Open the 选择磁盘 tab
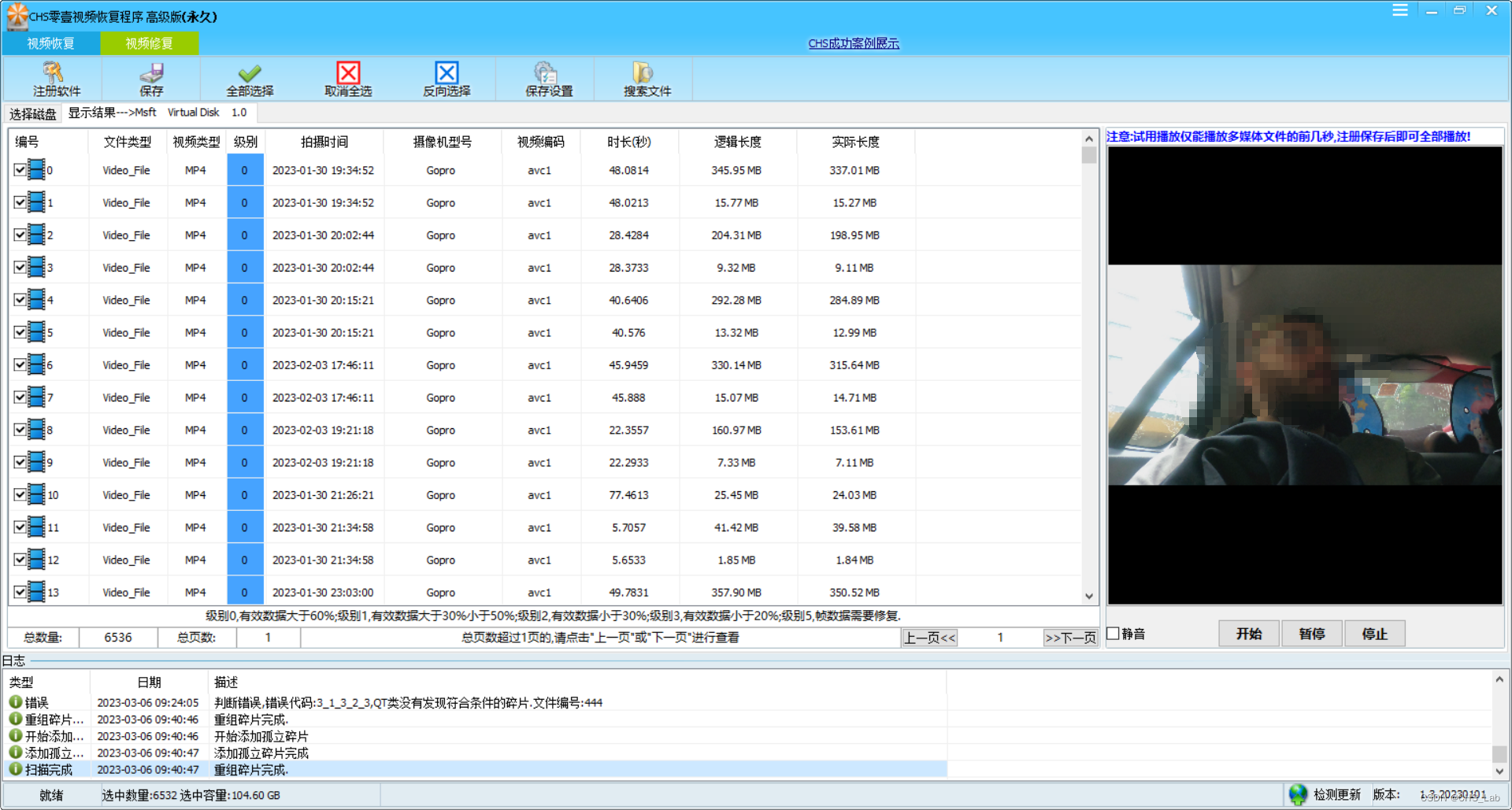The height and width of the screenshot is (810, 1512). coord(33,114)
